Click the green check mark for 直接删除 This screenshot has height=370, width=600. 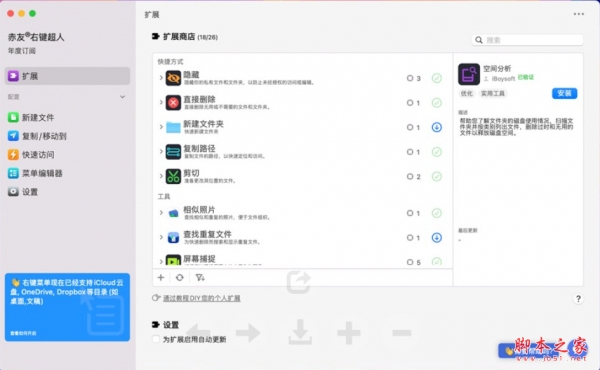437,103
